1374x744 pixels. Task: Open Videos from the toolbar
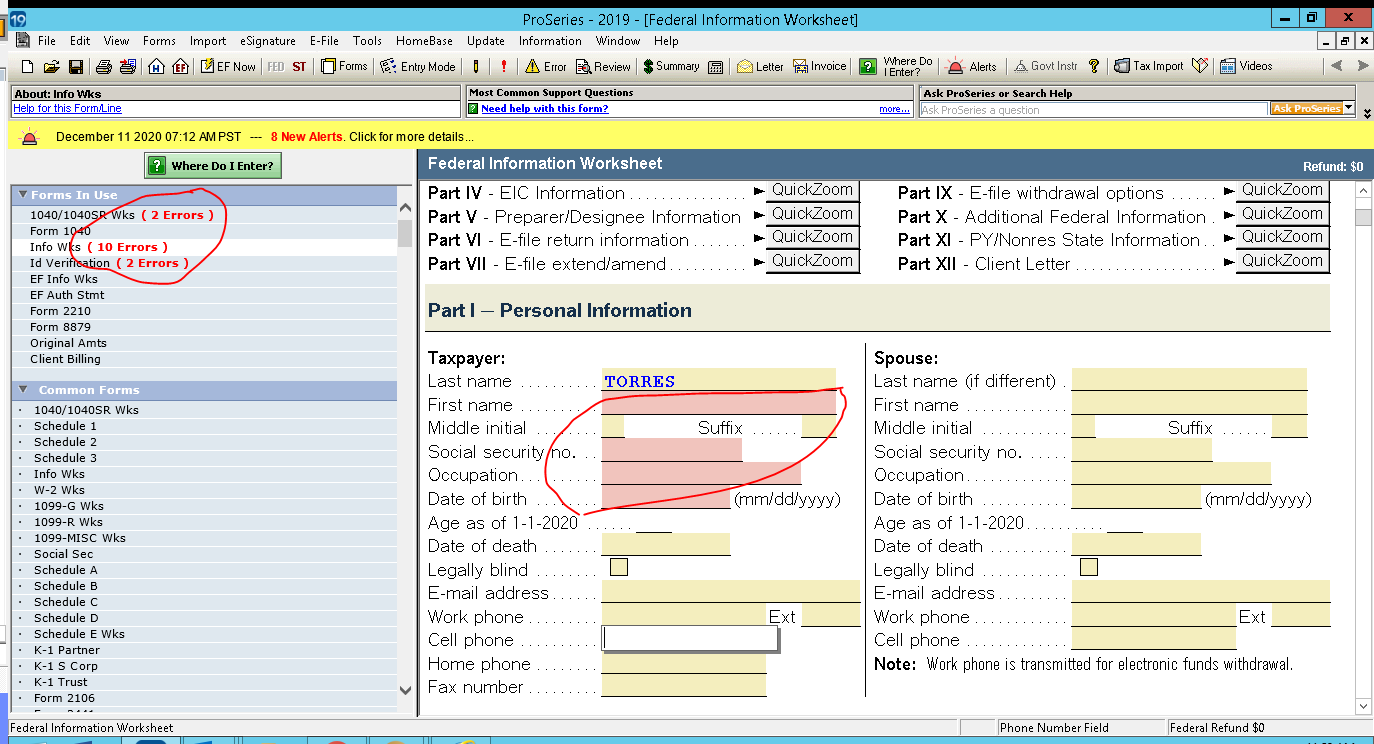(x=1247, y=67)
